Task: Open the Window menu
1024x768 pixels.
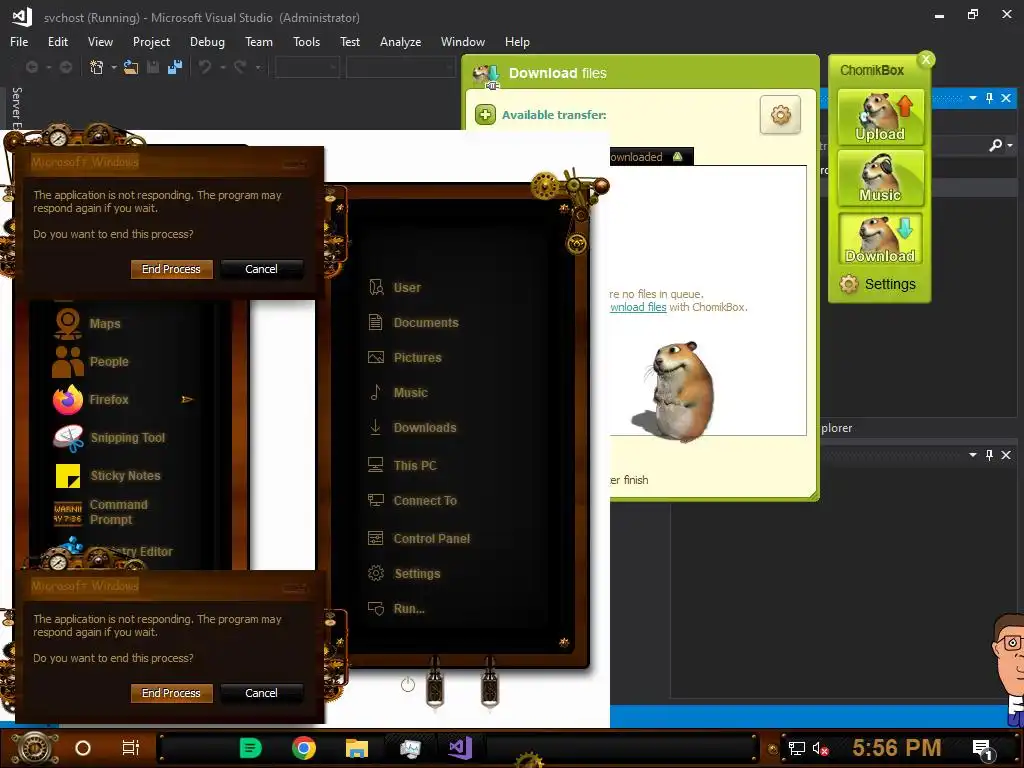Action: pos(462,42)
